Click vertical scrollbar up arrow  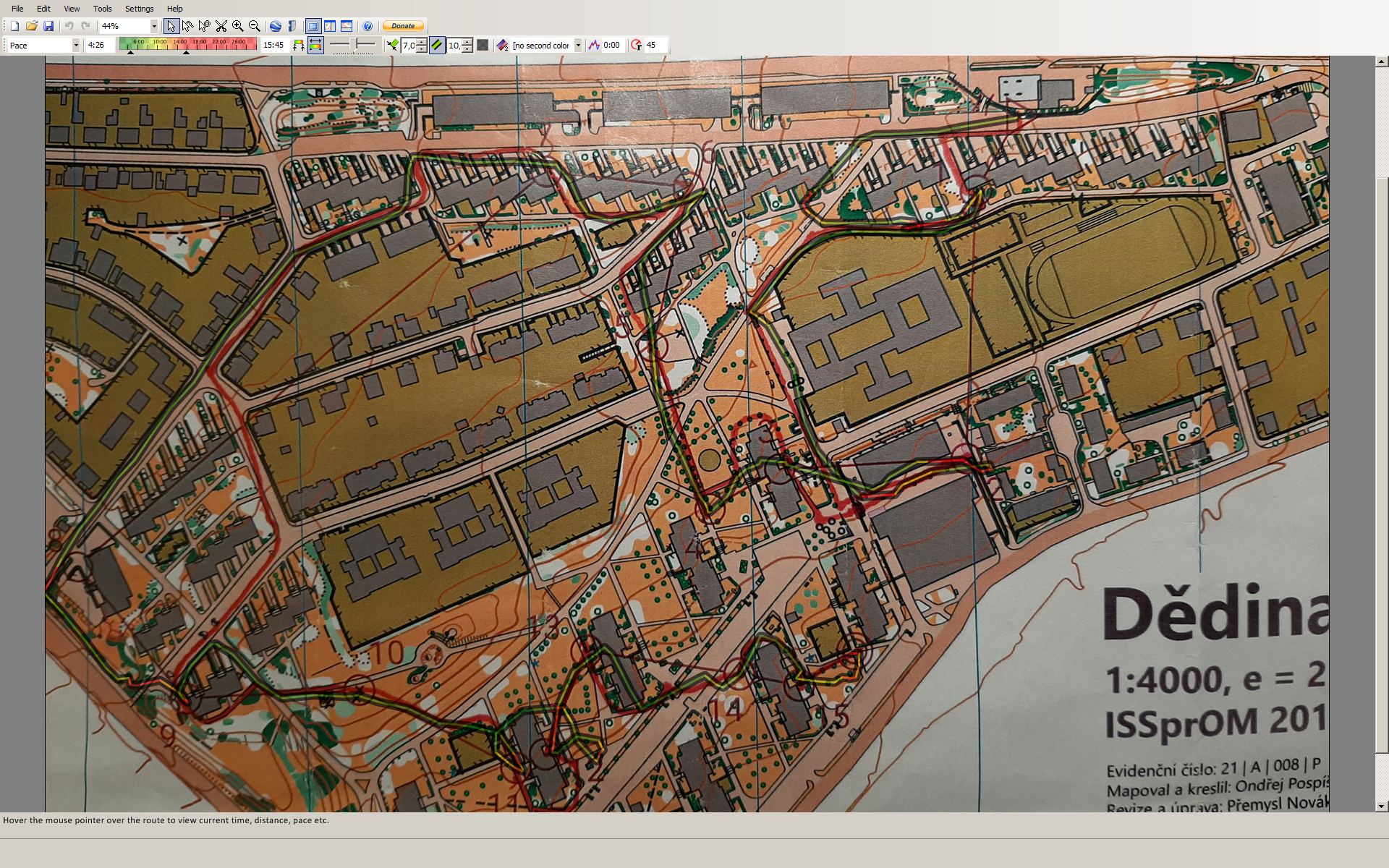(x=1382, y=61)
